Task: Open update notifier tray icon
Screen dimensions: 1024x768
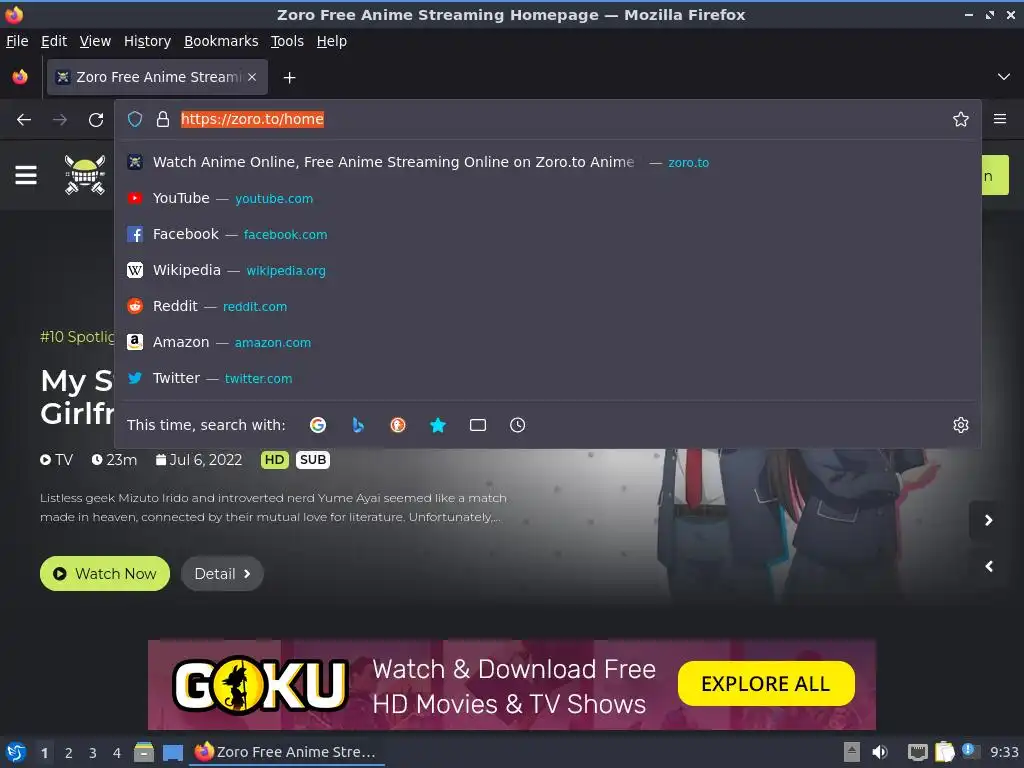Action: point(970,751)
